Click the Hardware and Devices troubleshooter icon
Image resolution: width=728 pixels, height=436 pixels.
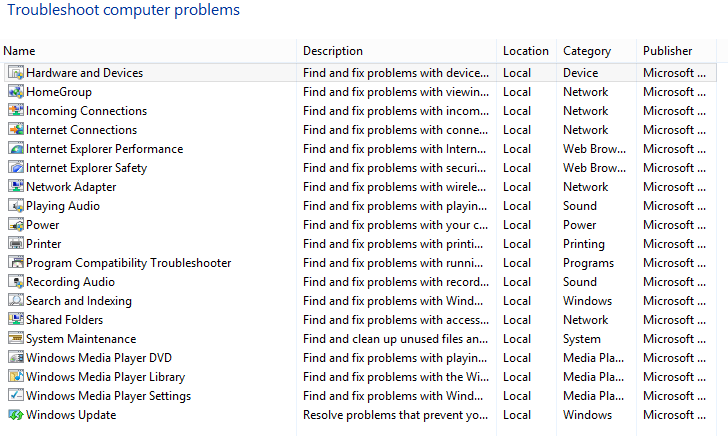pyautogui.click(x=16, y=72)
